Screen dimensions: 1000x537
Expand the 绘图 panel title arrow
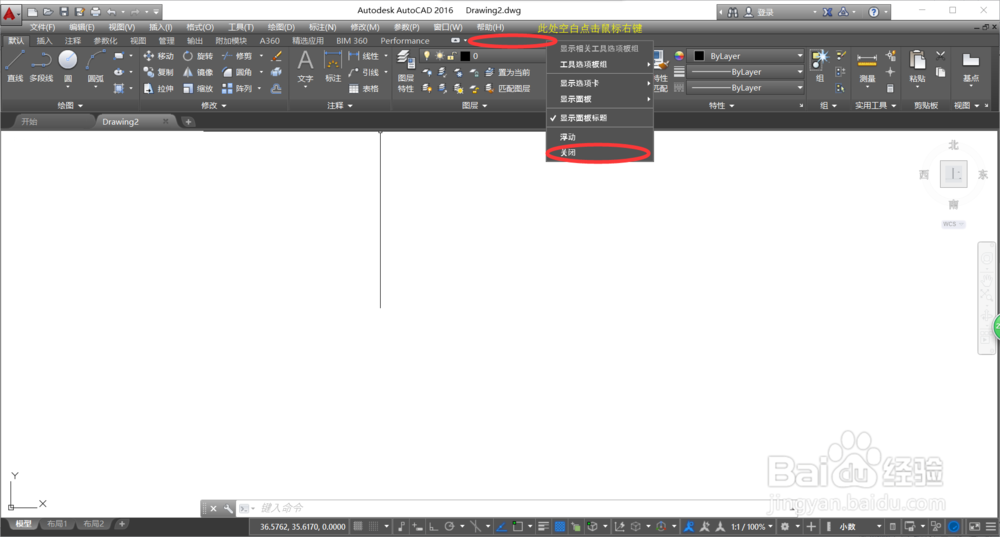pyautogui.click(x=80, y=106)
